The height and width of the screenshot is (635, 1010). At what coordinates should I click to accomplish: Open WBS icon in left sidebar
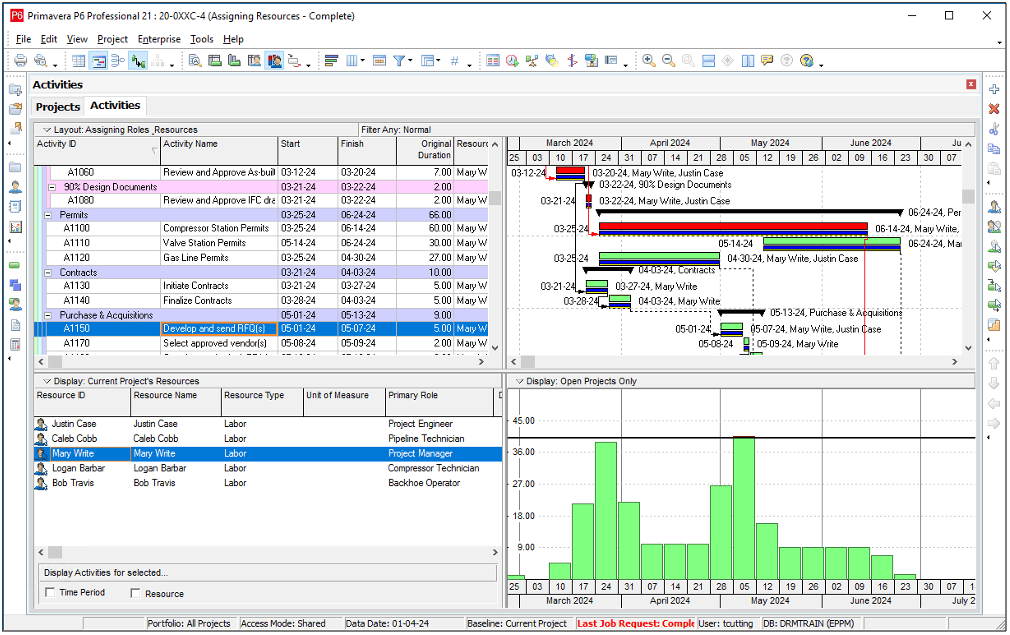coord(15,285)
